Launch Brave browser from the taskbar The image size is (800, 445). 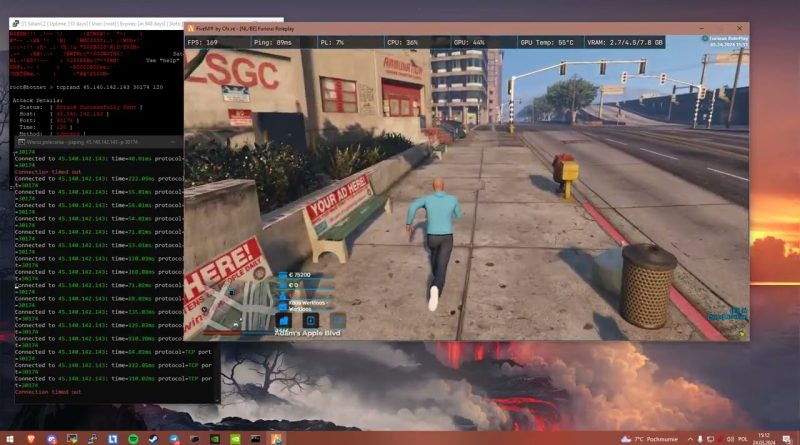point(31,439)
